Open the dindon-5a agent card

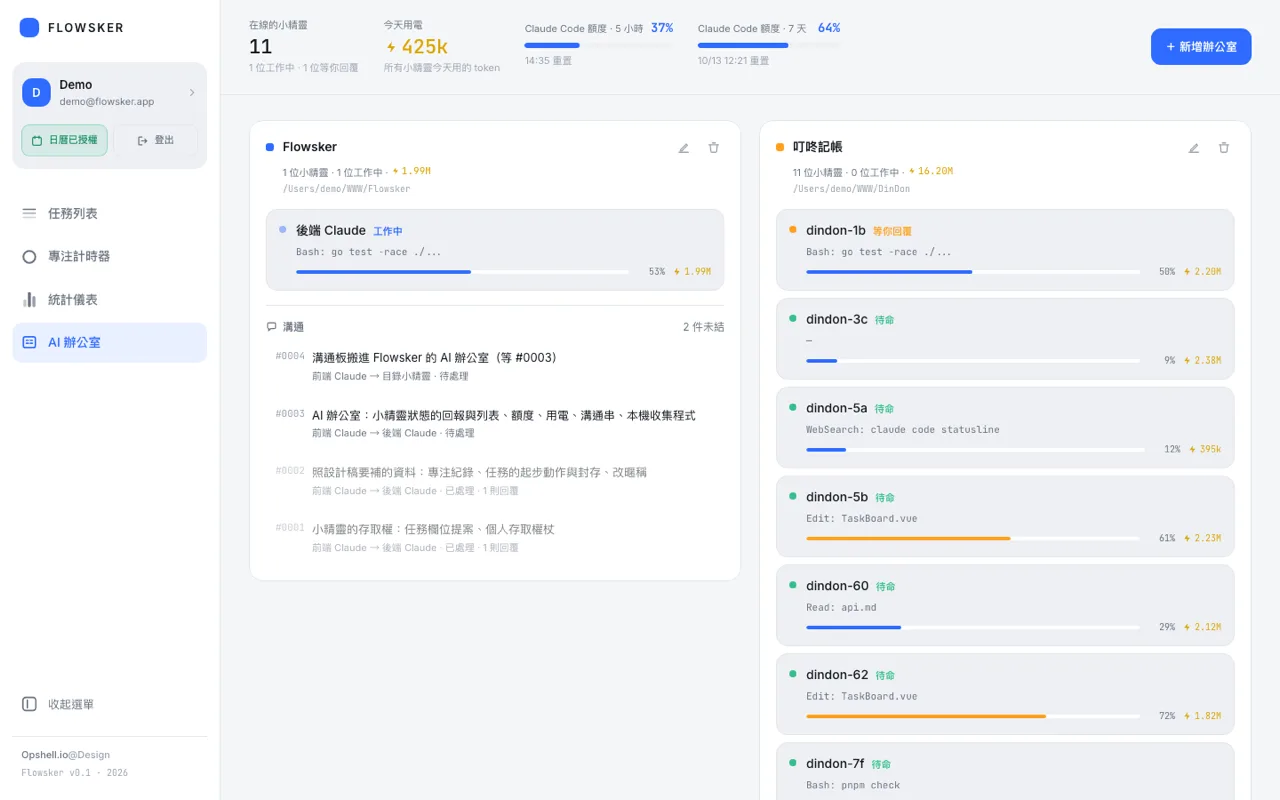tap(1005, 427)
